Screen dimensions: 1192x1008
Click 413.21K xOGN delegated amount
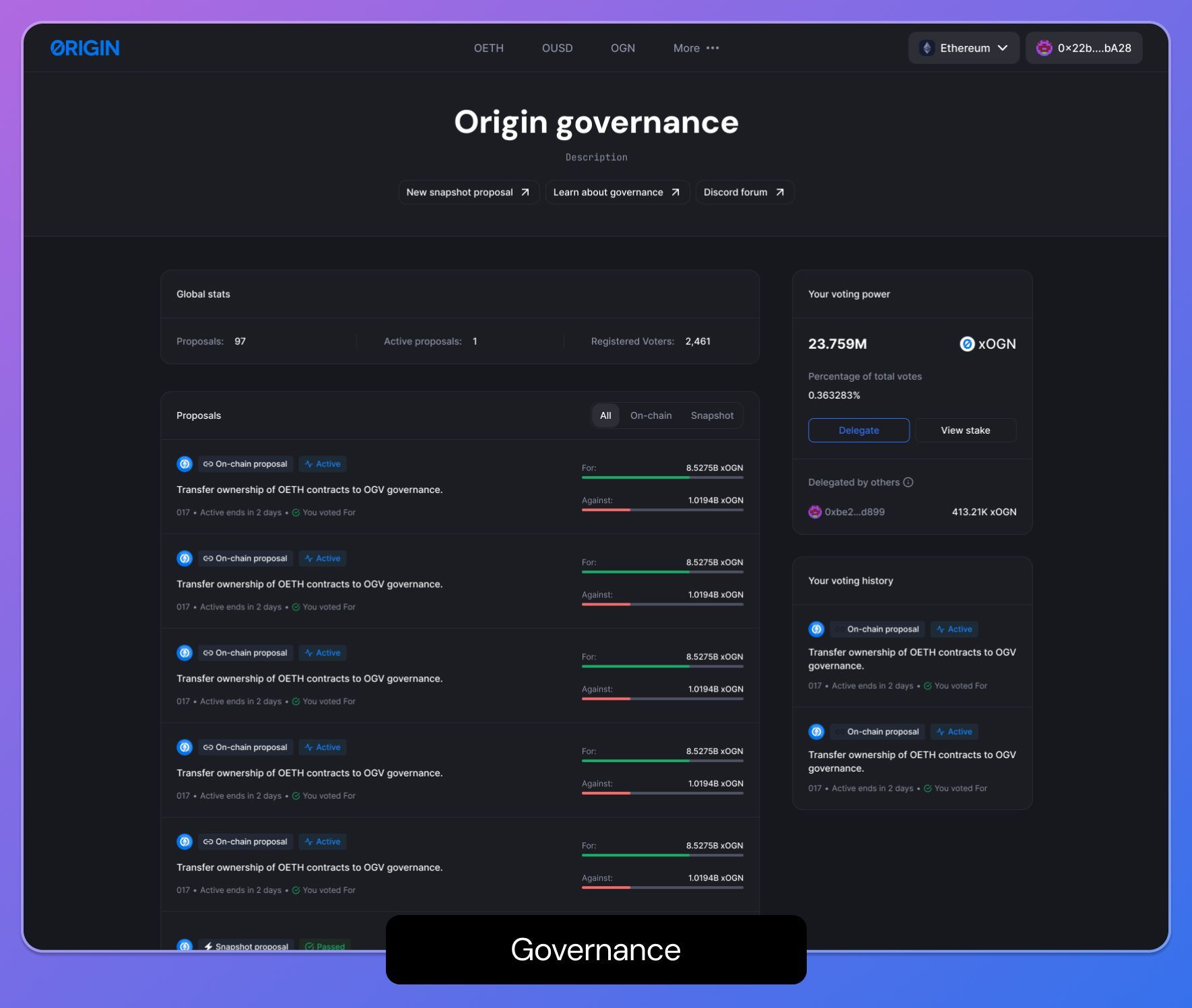tap(984, 512)
